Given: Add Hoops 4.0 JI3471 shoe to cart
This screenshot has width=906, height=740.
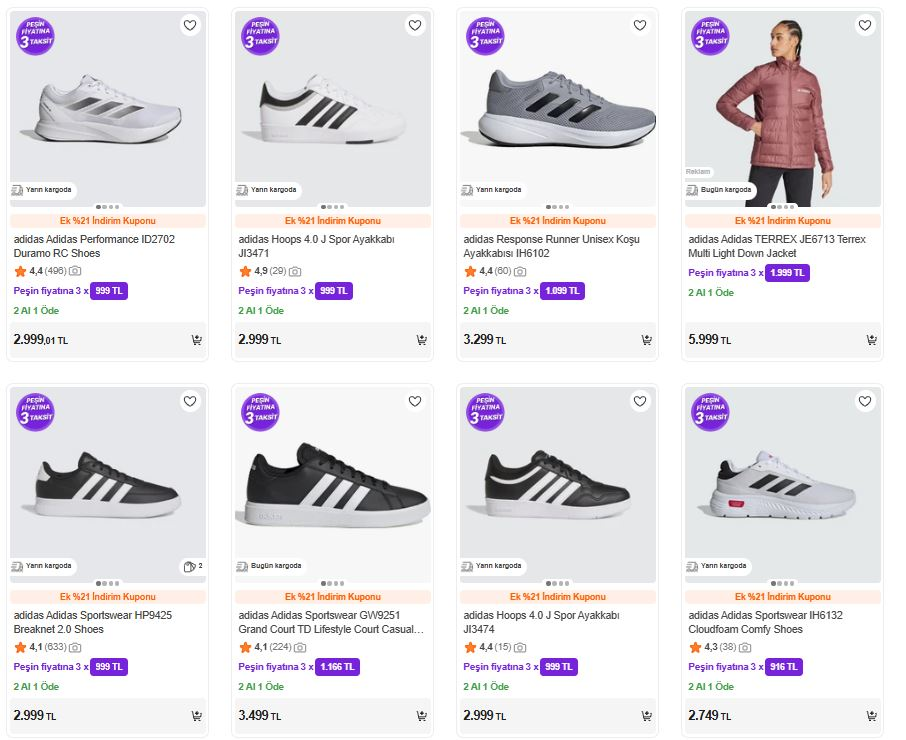Looking at the screenshot, I should click(x=422, y=340).
